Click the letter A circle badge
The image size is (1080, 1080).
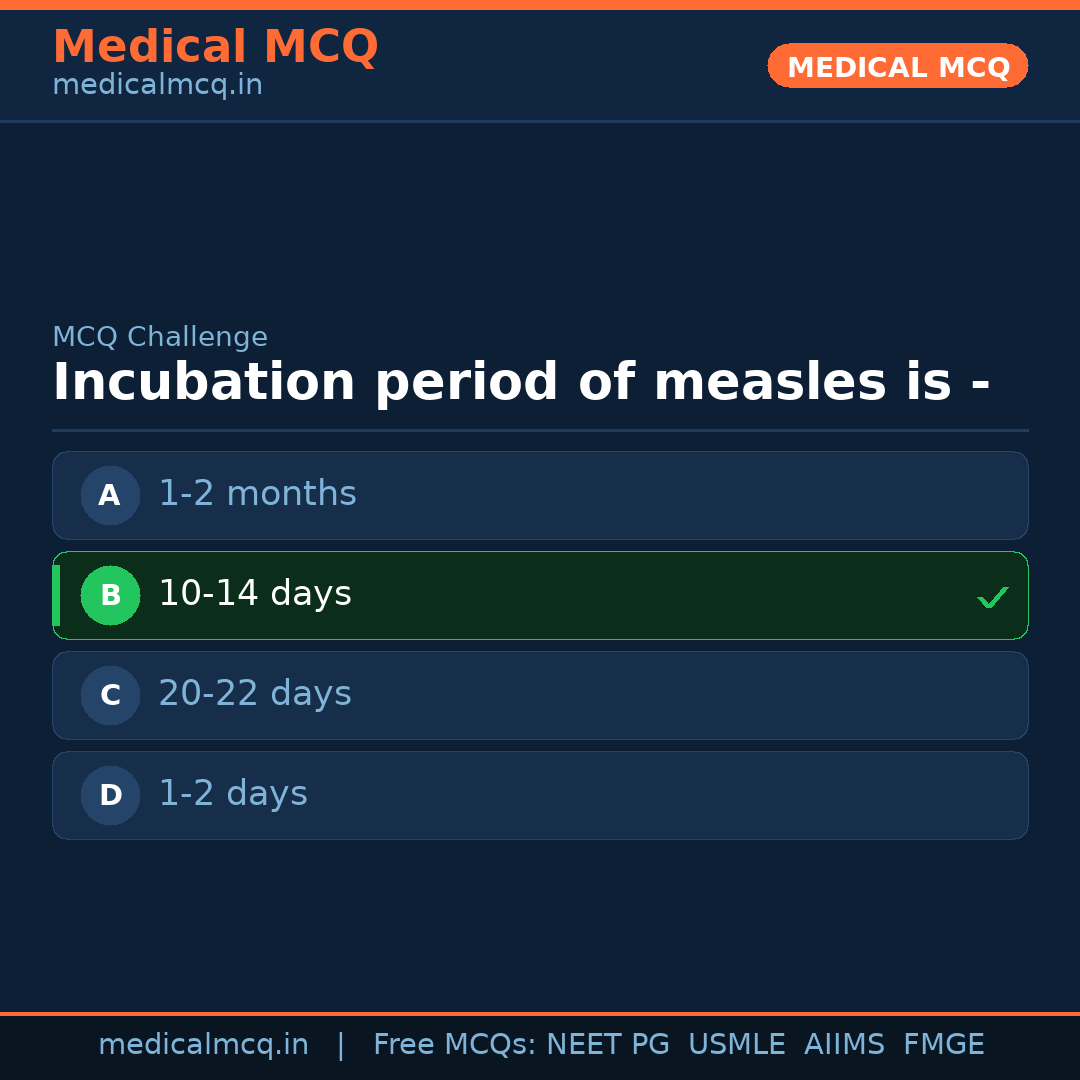pyautogui.click(x=110, y=495)
